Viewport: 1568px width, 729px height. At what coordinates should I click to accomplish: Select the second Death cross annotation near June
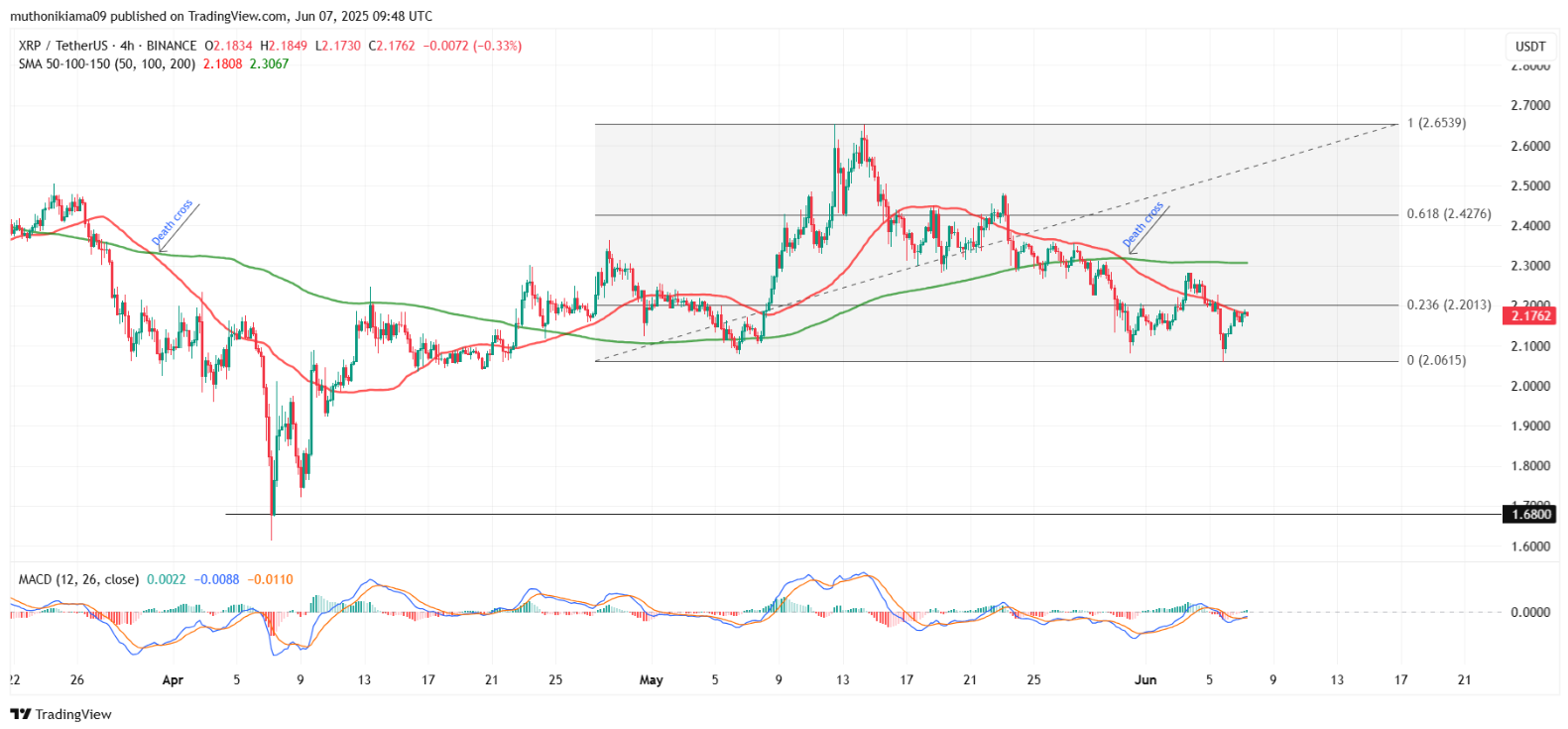click(1144, 225)
